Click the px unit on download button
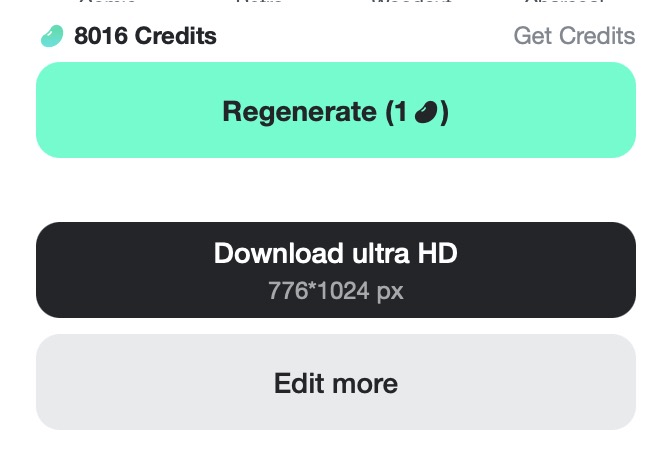This screenshot has height=464, width=662. click(390, 292)
